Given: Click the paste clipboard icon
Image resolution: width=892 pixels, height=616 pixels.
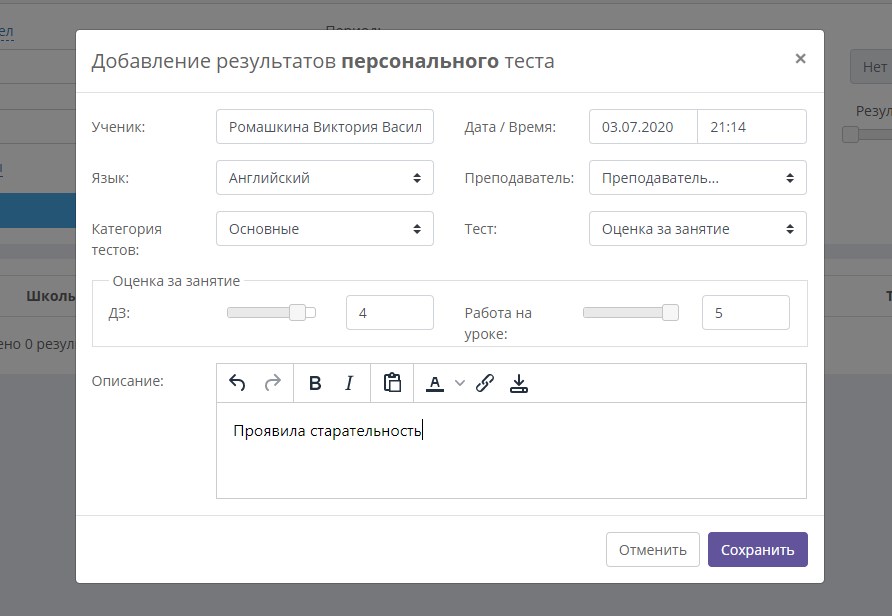Looking at the screenshot, I should point(392,383).
